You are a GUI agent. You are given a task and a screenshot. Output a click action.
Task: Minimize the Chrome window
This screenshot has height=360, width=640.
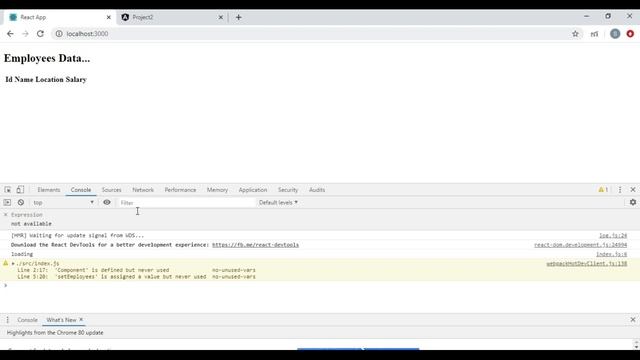[587, 16]
